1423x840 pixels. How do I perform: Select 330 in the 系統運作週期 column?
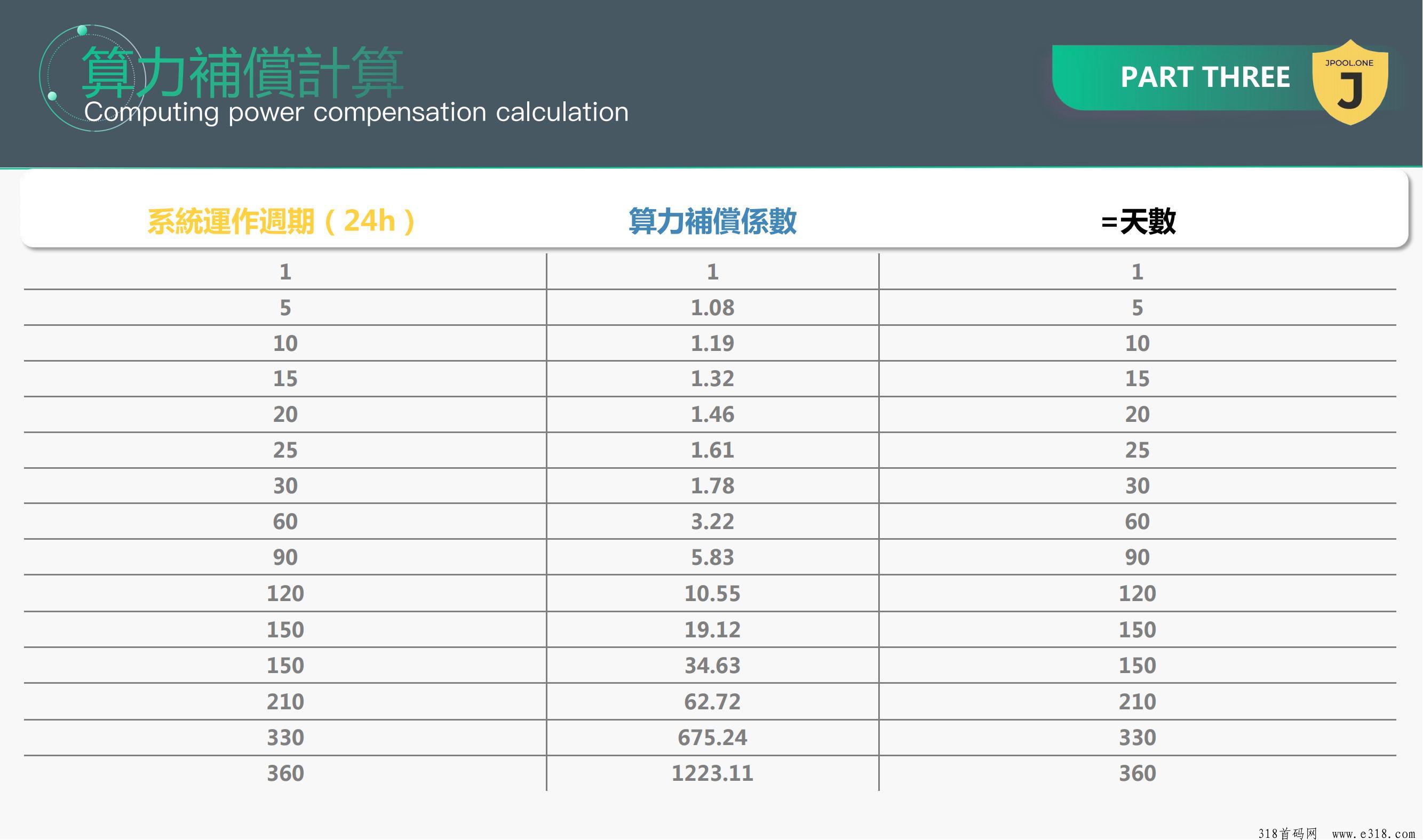[285, 737]
